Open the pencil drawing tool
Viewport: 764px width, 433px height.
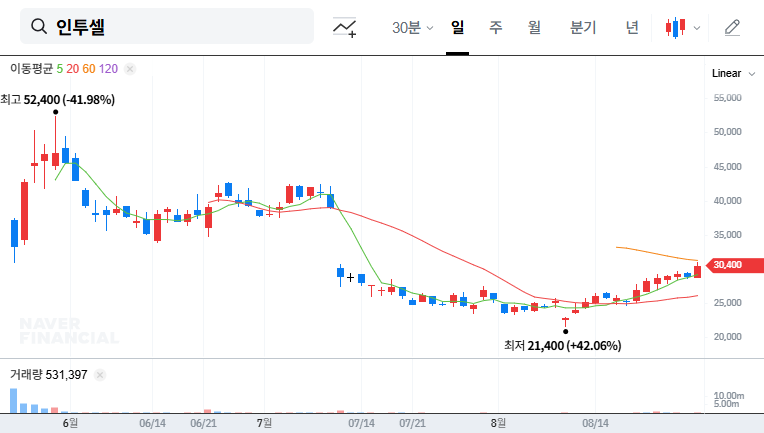[732, 28]
